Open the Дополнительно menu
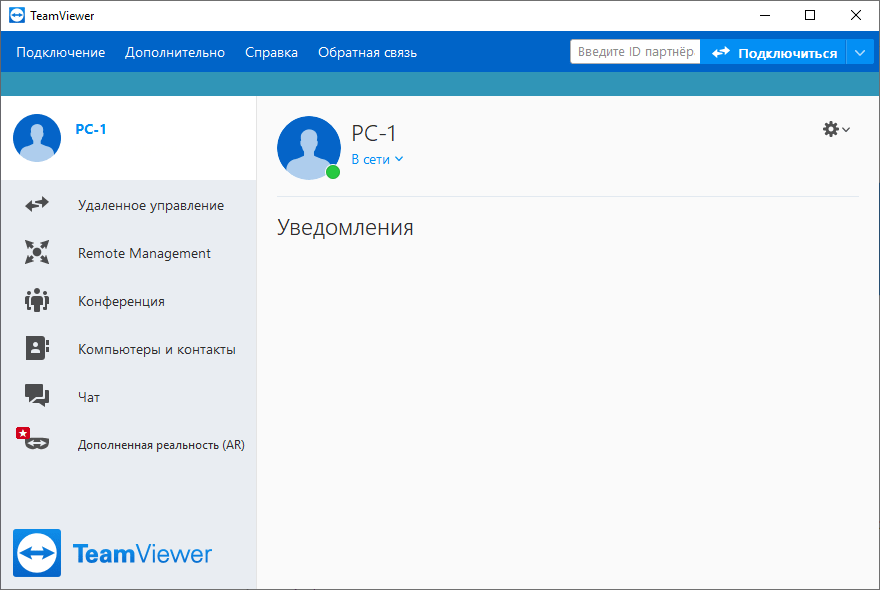 (x=175, y=52)
